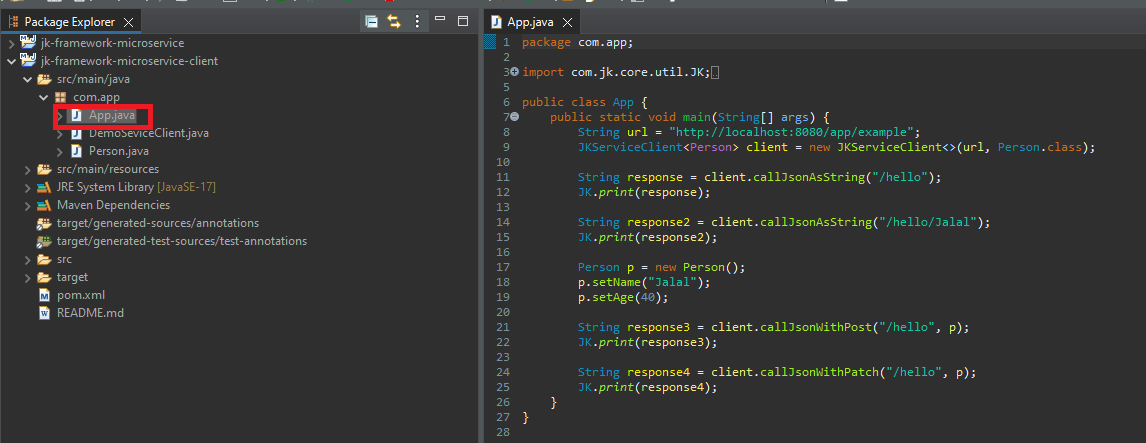The image size is (1146, 443).
Task: Expand the App.java node in tree
Action: [x=60, y=116]
